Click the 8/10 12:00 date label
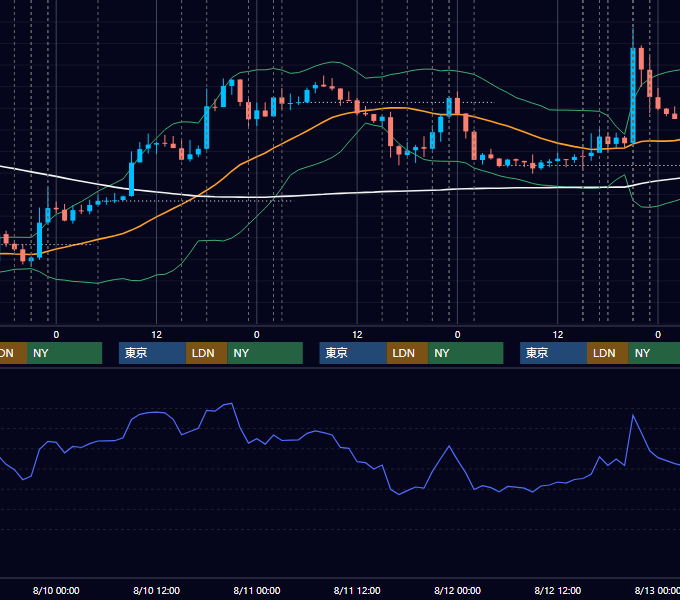The image size is (680, 600). [156, 590]
